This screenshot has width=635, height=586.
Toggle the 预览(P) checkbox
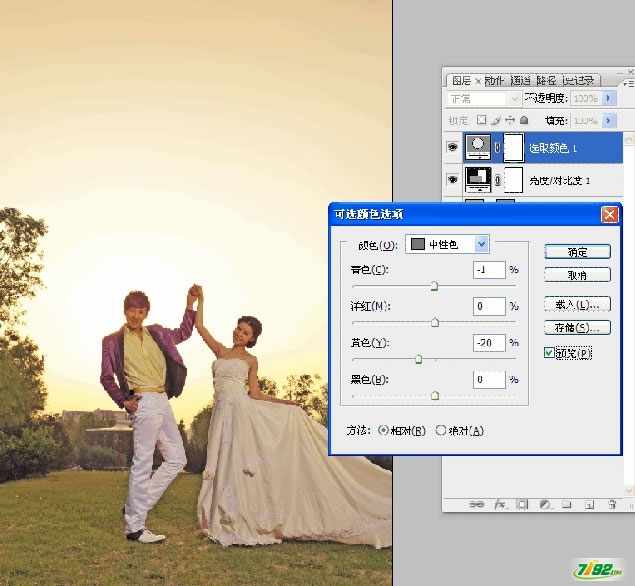coord(549,353)
